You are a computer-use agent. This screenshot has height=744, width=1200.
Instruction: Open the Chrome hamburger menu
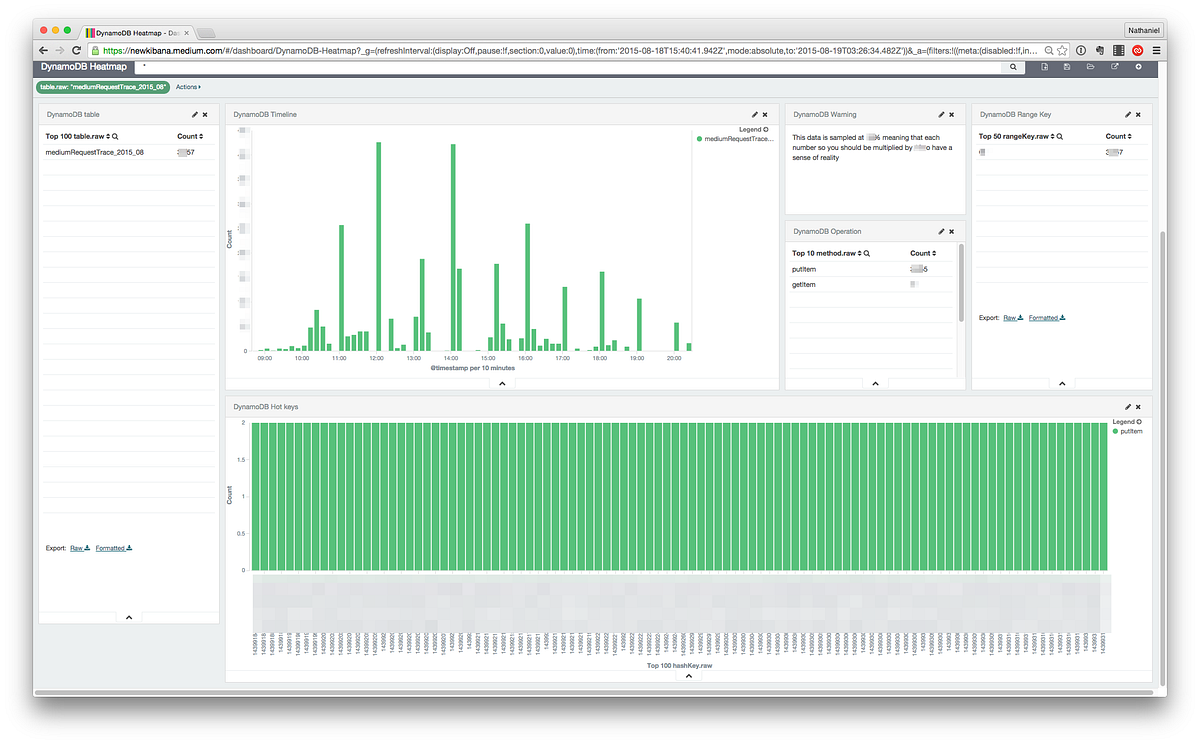(1156, 50)
